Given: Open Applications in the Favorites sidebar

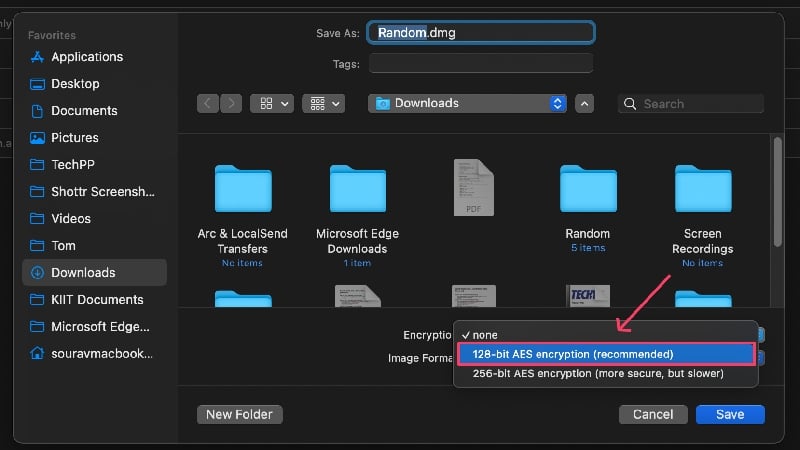Looking at the screenshot, I should (87, 57).
